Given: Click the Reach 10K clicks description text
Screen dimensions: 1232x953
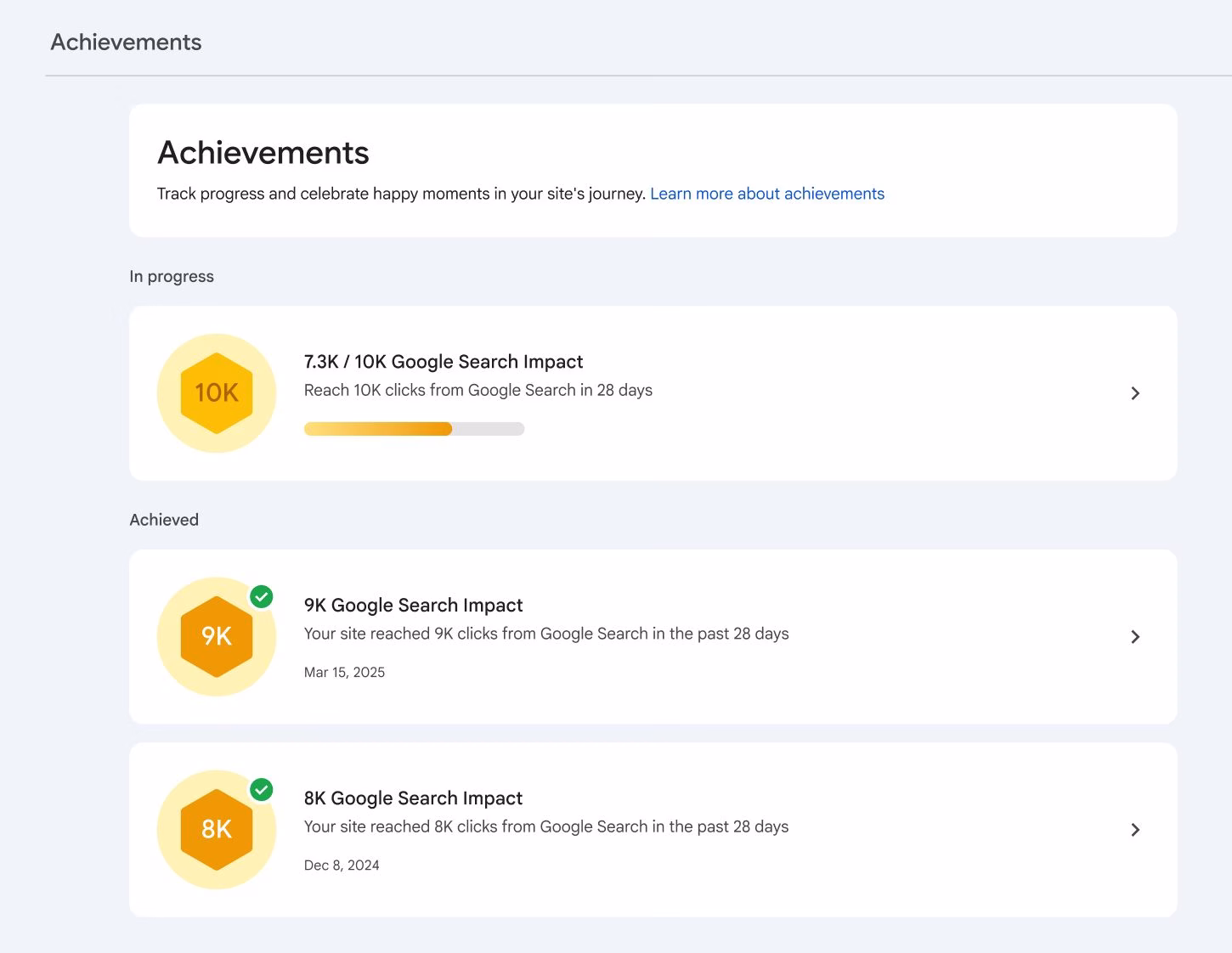Looking at the screenshot, I should point(478,390).
